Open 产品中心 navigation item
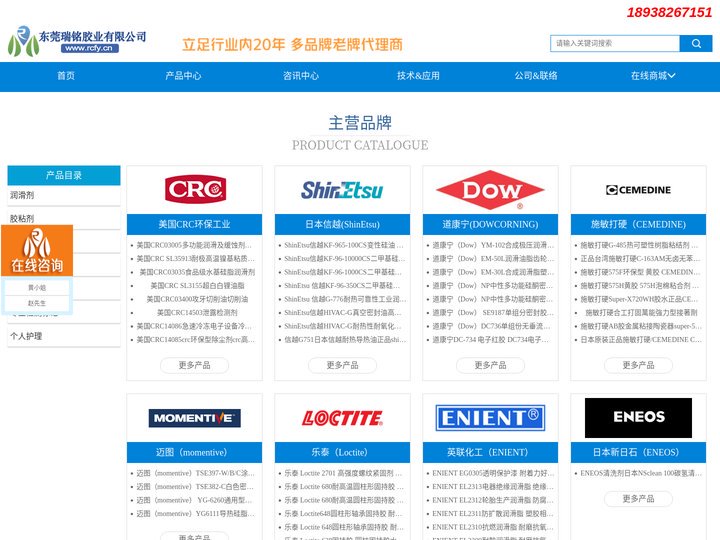720x540 pixels. (x=183, y=76)
